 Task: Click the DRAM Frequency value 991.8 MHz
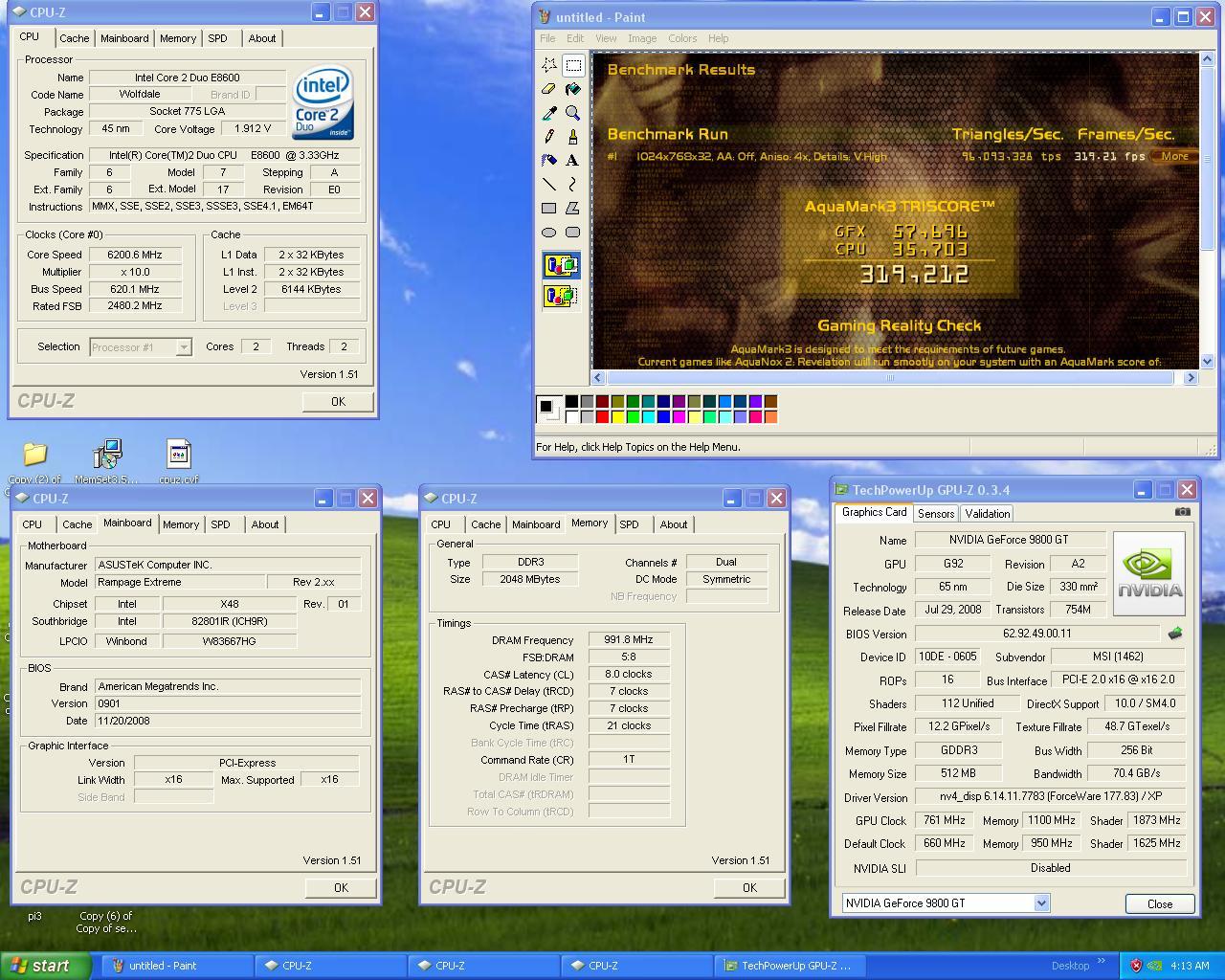click(629, 640)
